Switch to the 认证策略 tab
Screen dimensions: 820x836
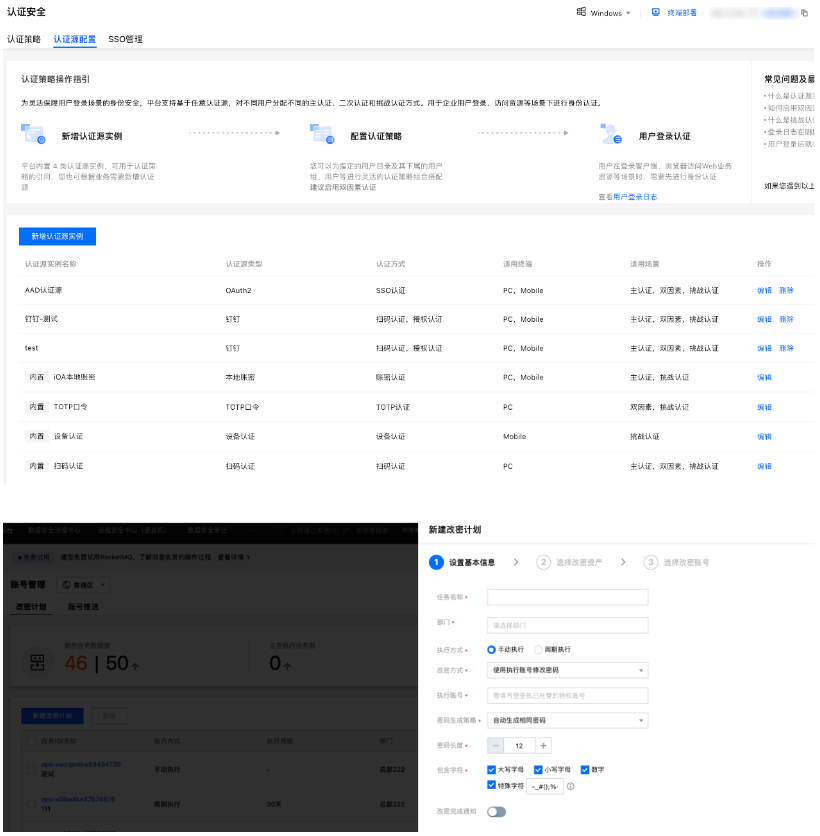click(24, 39)
